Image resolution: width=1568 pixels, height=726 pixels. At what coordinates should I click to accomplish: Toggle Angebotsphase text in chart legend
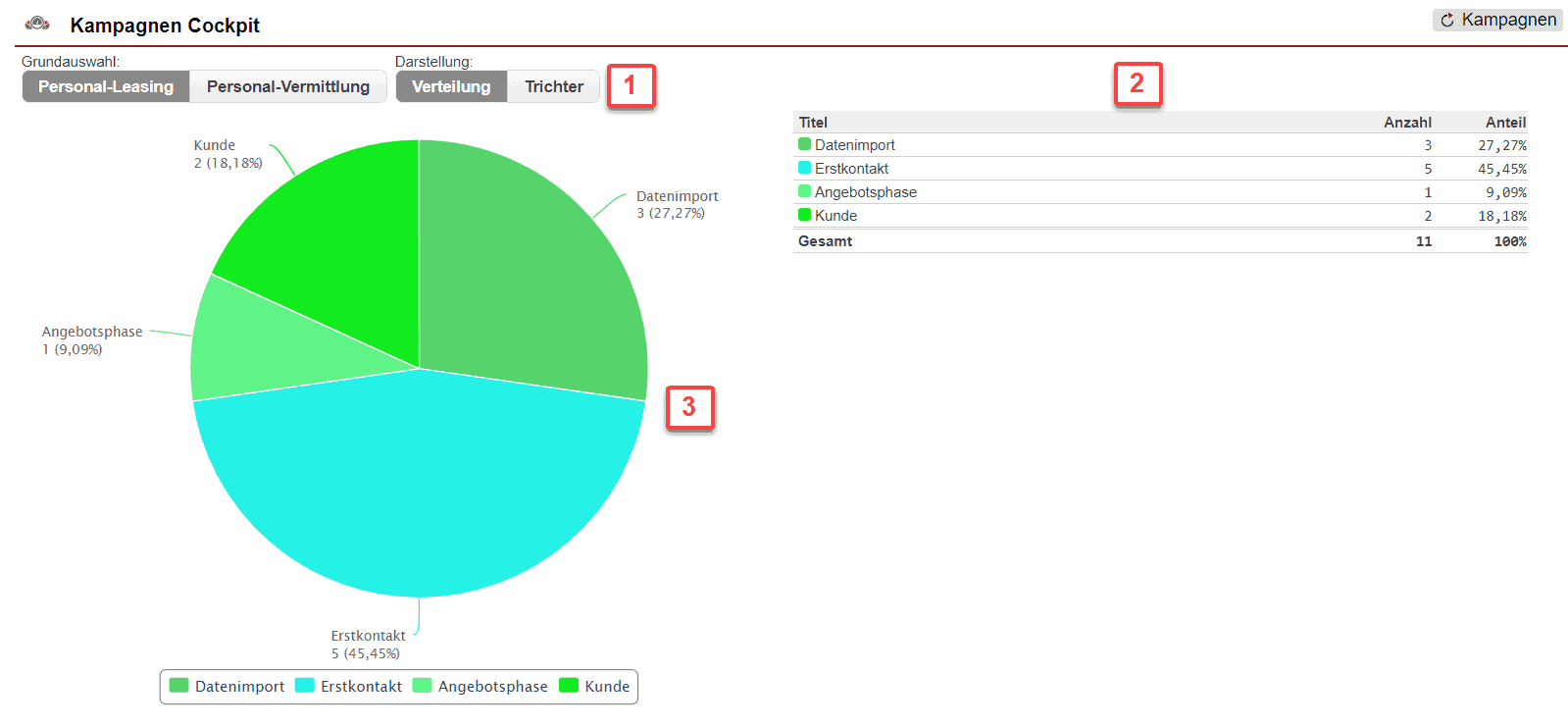pyautogui.click(x=492, y=687)
